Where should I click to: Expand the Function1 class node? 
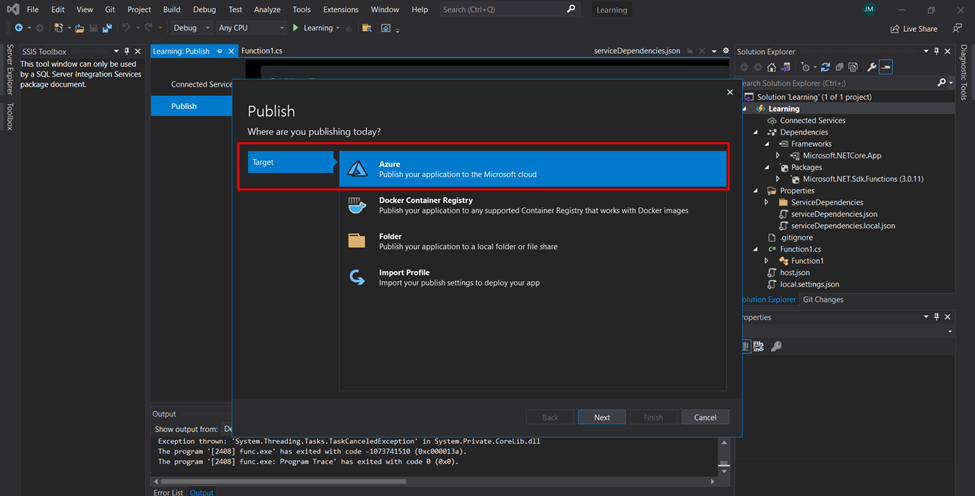(x=767, y=261)
